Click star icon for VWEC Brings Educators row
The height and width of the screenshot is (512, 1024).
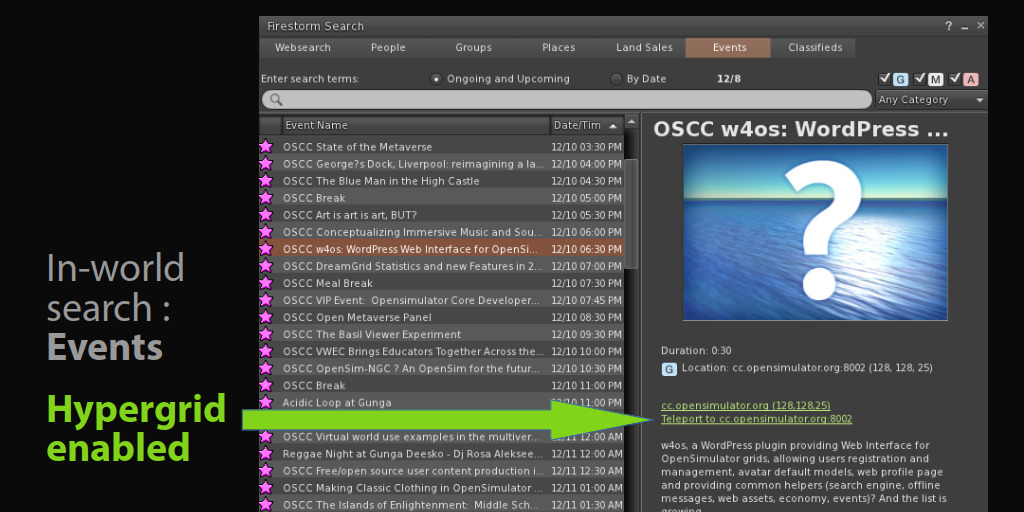tap(266, 351)
